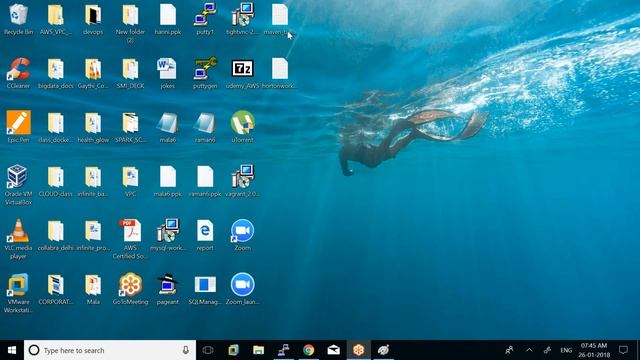
Task: Click the ENG language indicator
Action: pos(566,350)
